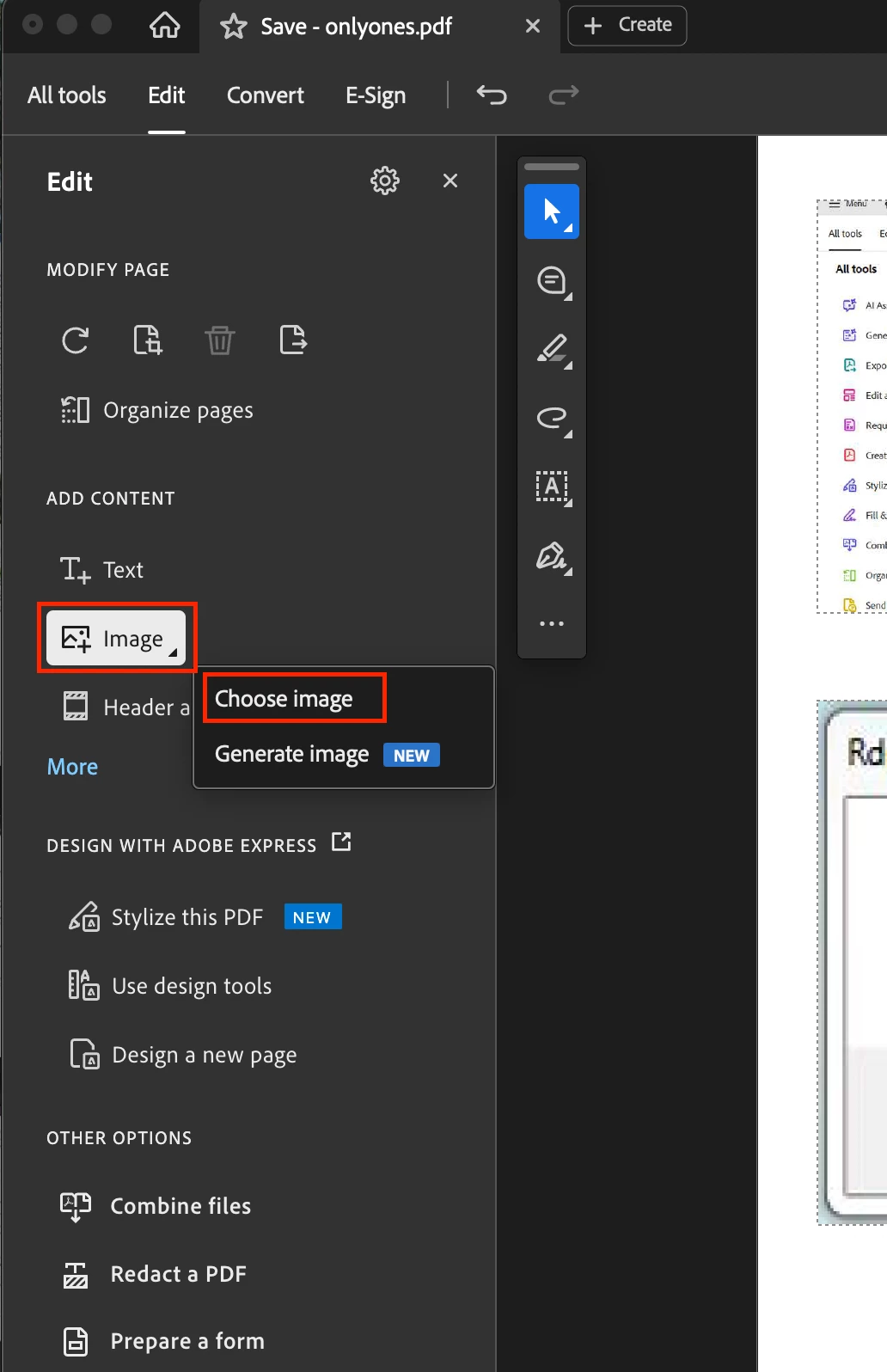Open Organize pages
This screenshot has height=1372, width=887.
coord(156,410)
